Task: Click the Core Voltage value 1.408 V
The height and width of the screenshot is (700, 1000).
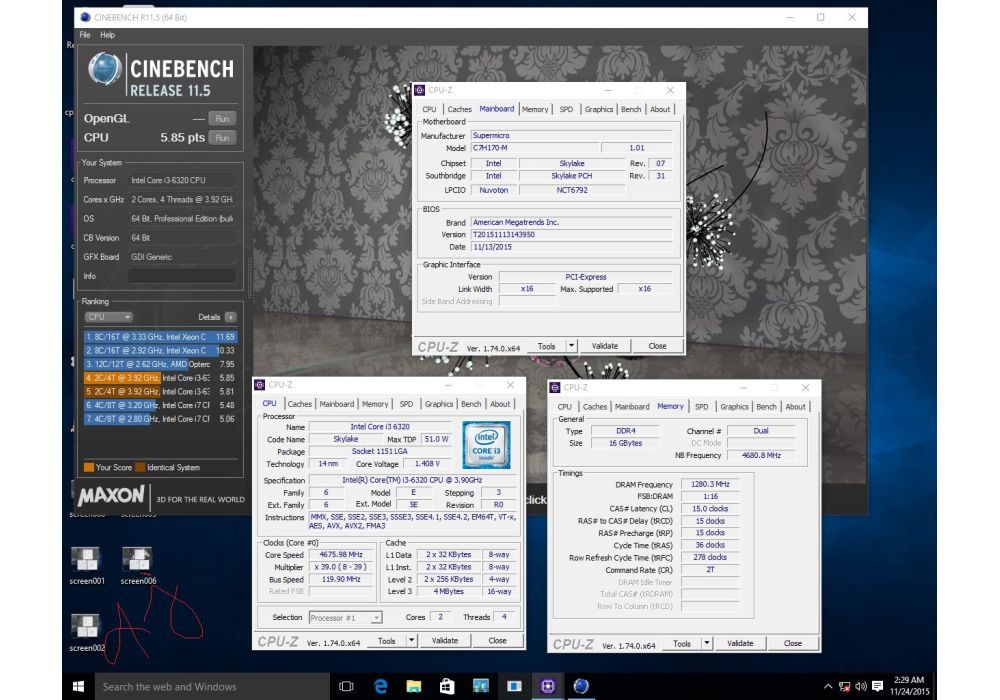Action: pos(427,463)
